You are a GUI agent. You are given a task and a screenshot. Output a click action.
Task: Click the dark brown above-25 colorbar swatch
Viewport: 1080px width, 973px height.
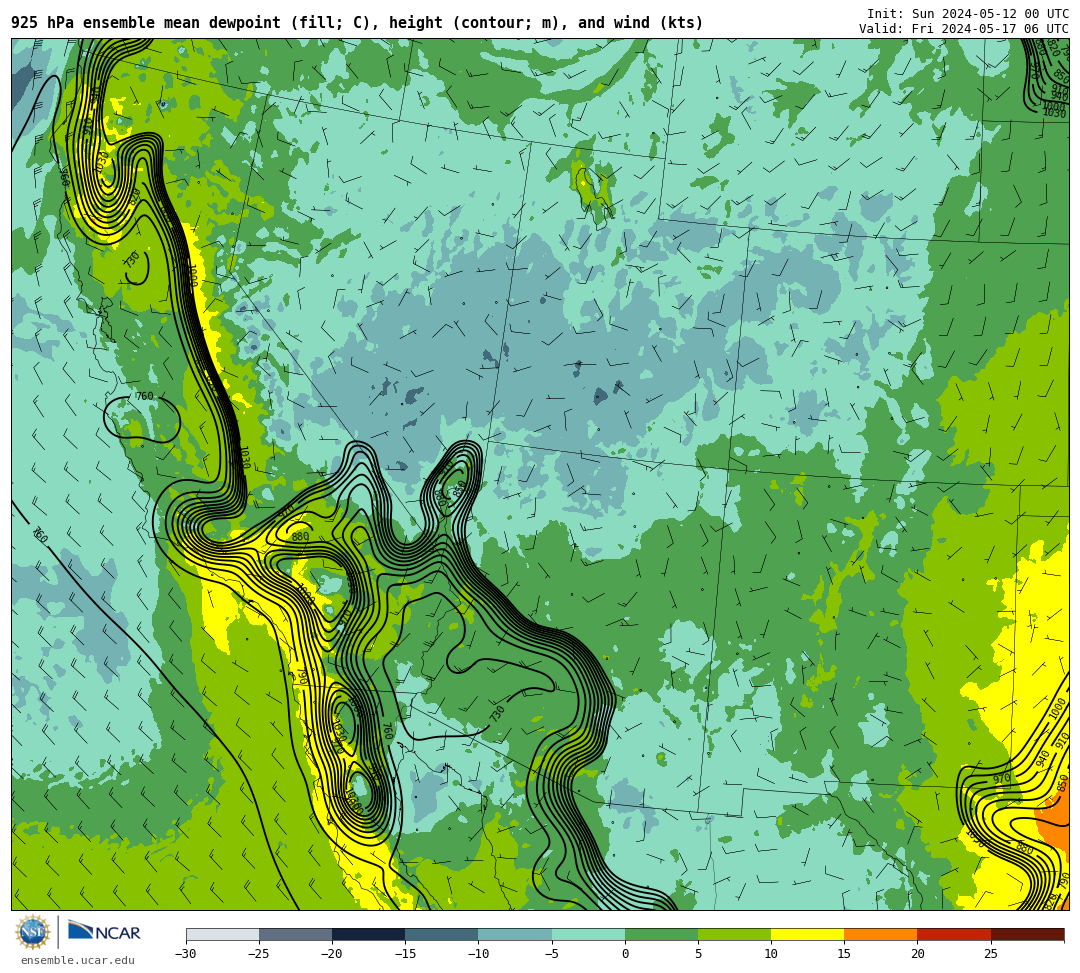pos(1028,934)
